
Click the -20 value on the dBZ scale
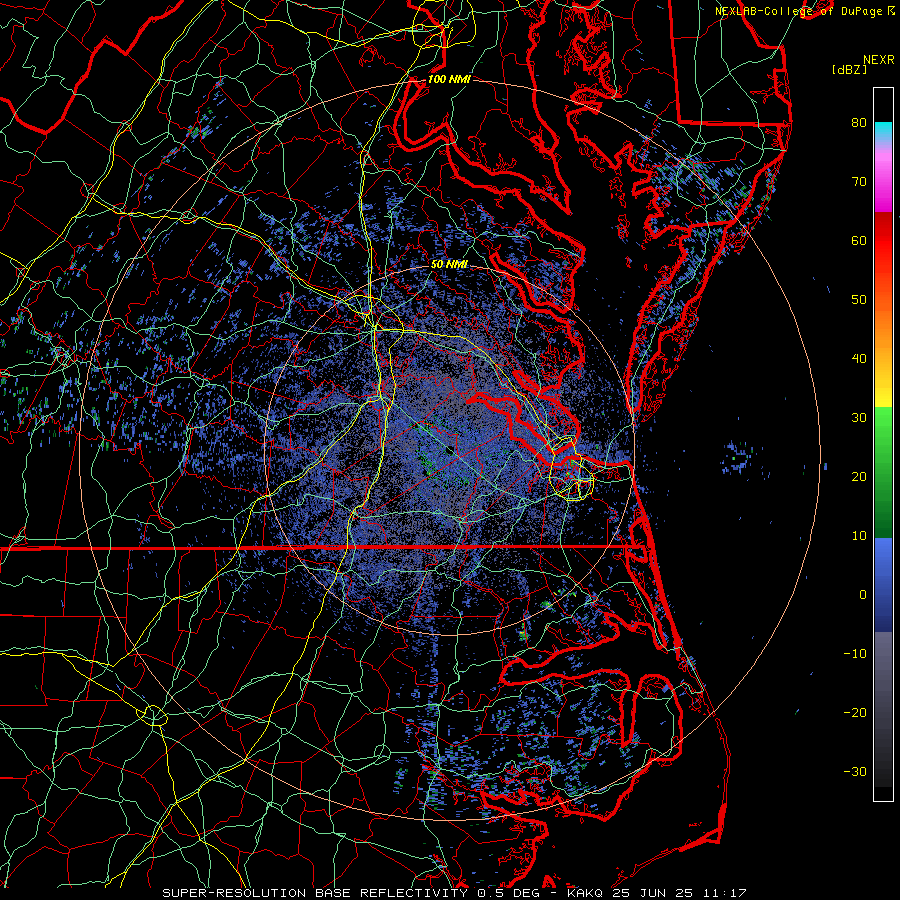[855, 713]
